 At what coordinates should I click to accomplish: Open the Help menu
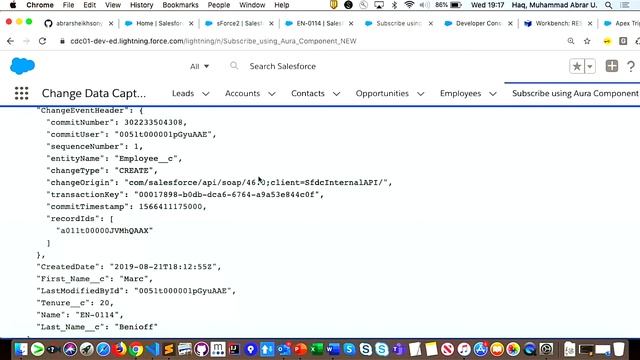coord(282,5)
